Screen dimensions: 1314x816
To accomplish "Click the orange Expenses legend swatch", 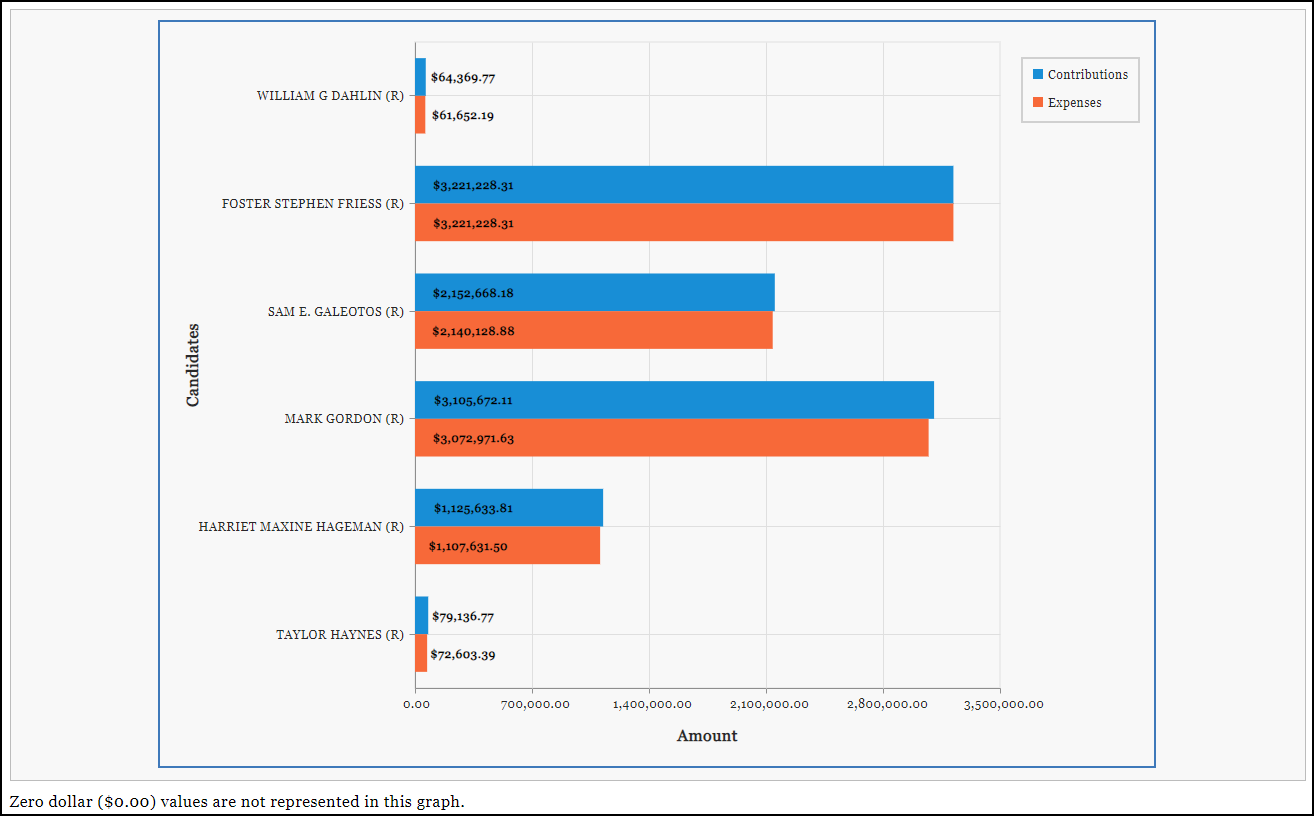I will tap(1036, 102).
